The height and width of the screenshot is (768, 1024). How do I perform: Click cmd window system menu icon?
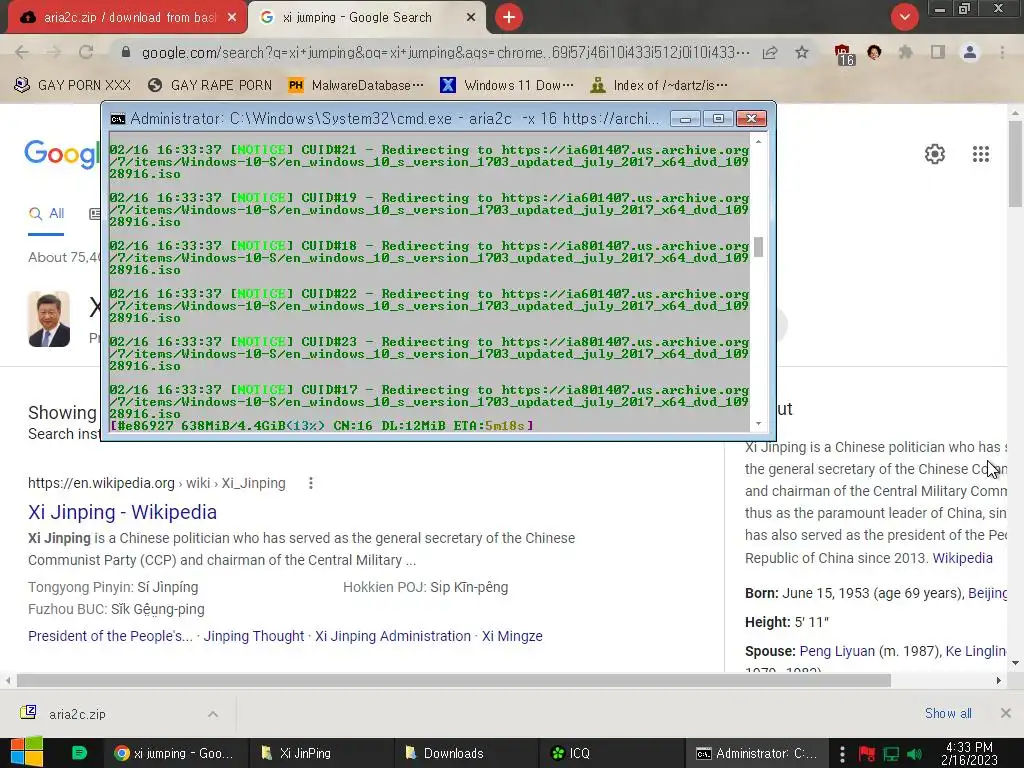(x=118, y=119)
